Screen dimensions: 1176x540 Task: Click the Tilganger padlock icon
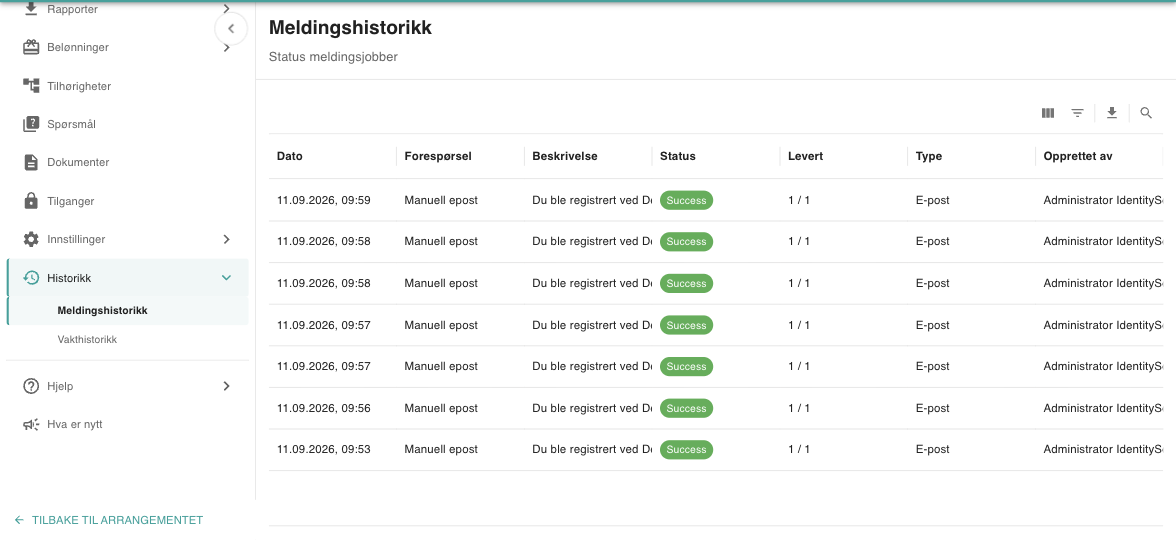(x=31, y=200)
